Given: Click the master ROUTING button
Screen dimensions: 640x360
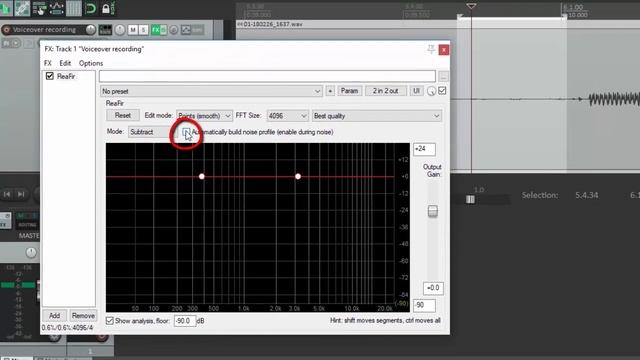Looking at the screenshot, I should point(27,224).
